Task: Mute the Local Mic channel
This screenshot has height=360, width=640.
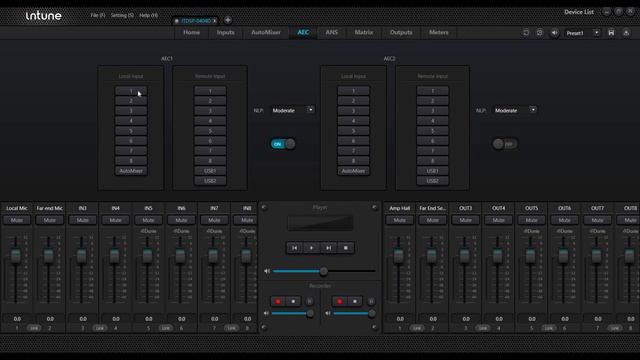Action: click(x=17, y=220)
